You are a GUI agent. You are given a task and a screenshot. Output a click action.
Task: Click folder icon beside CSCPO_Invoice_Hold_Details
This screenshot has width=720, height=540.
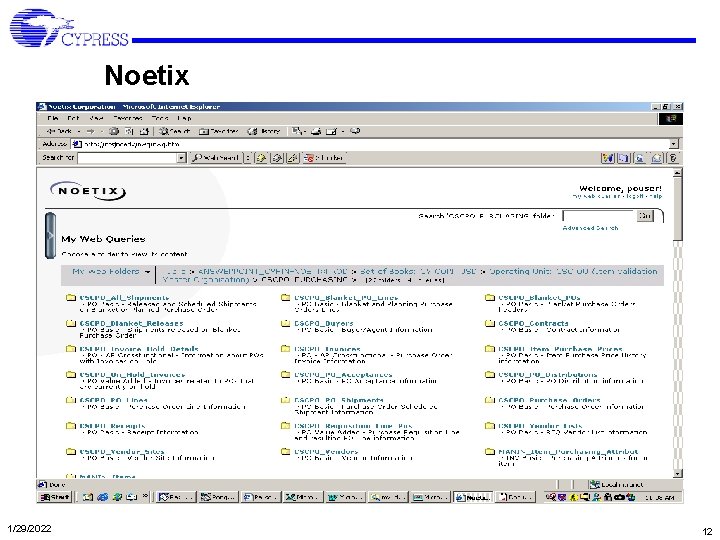coord(71,349)
